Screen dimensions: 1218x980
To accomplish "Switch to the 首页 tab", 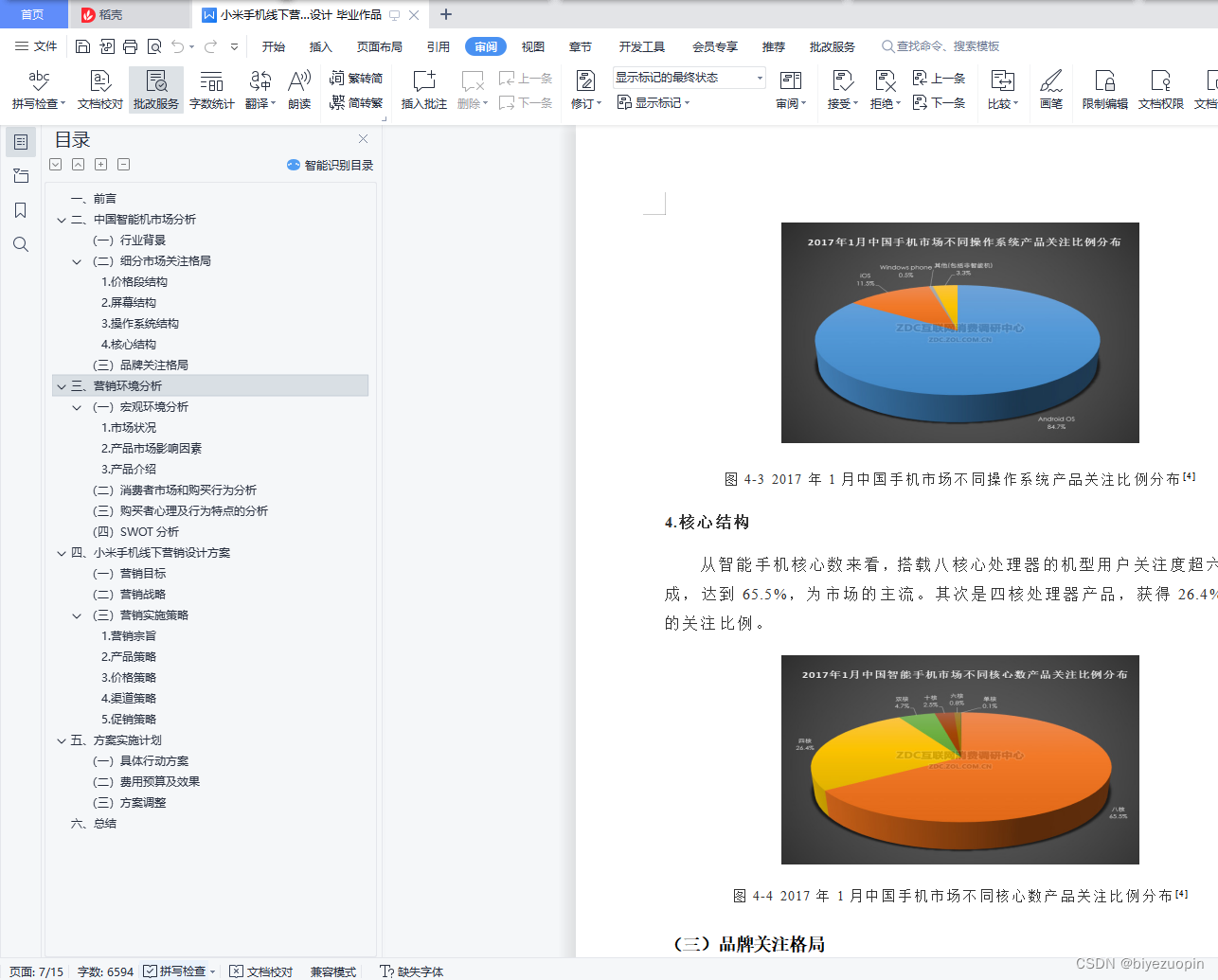I will (33, 14).
